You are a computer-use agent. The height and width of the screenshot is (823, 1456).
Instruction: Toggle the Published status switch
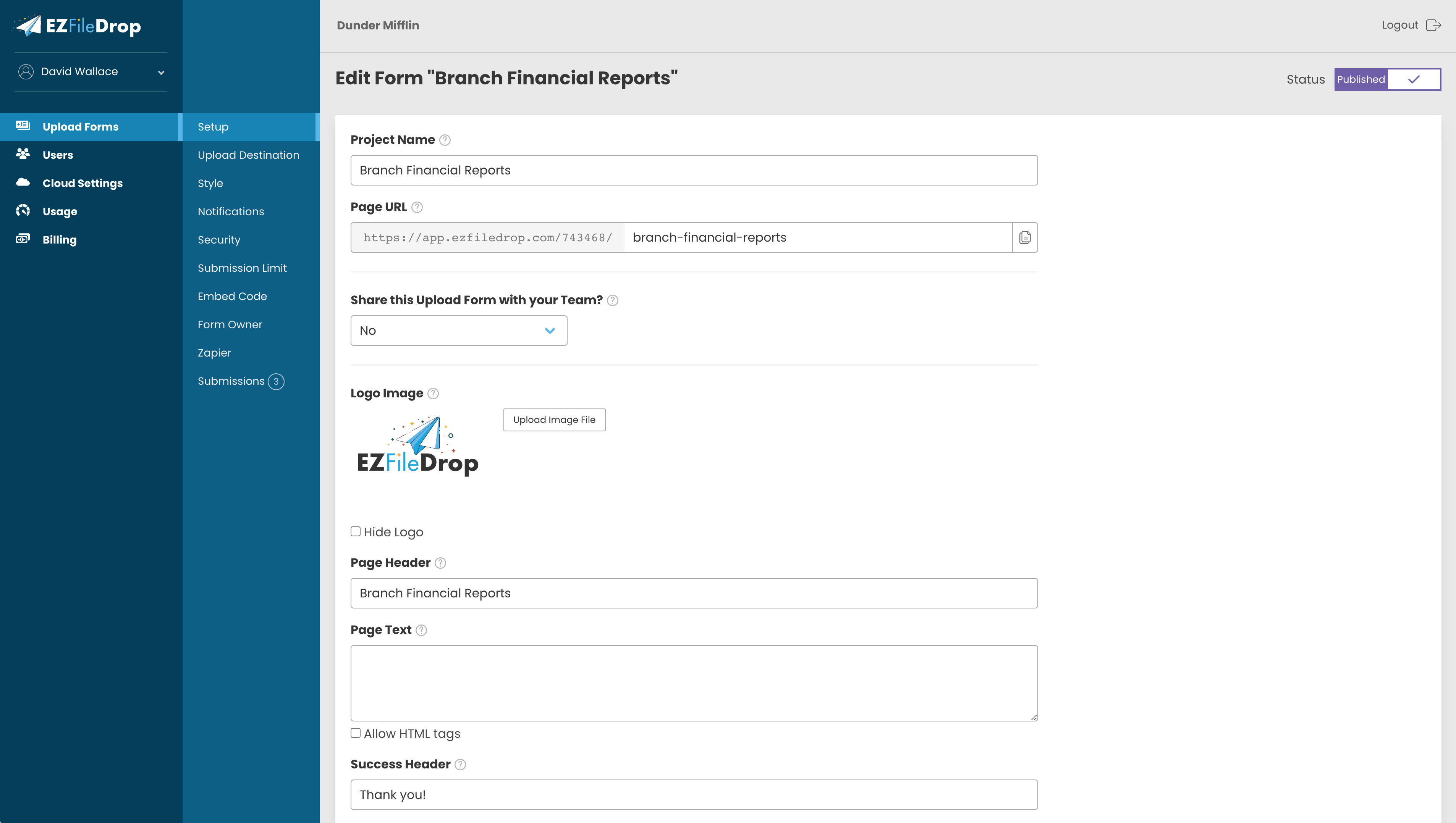pos(1414,80)
